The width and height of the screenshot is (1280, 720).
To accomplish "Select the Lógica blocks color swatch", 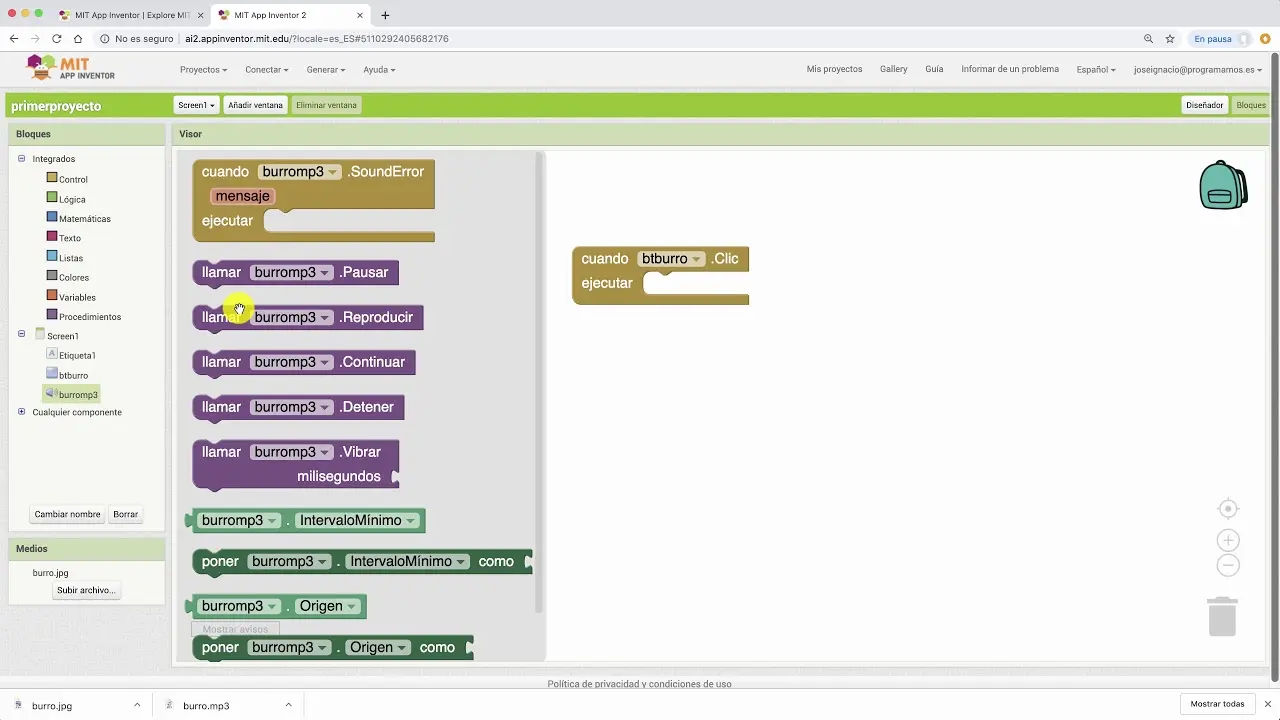I will [52, 198].
